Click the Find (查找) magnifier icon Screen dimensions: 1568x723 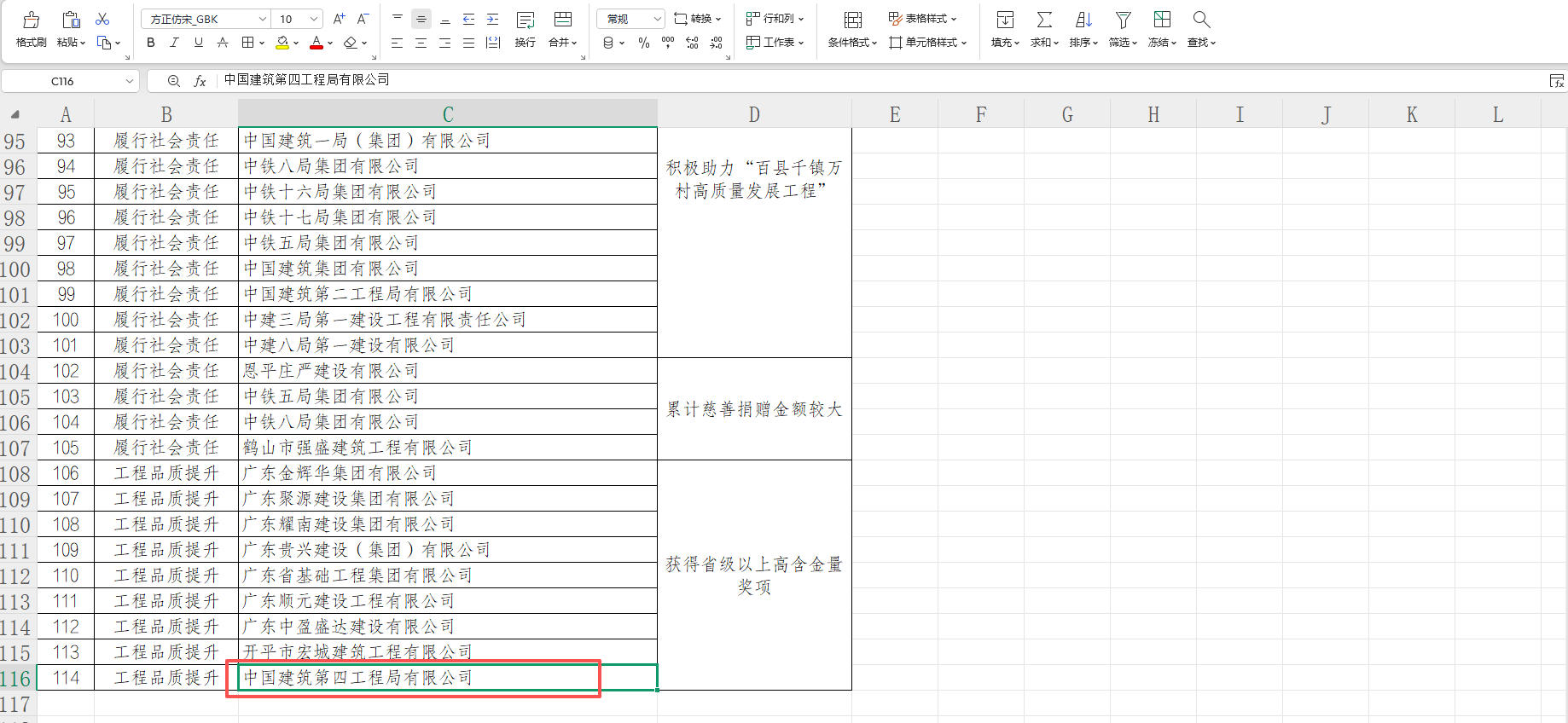1201,20
